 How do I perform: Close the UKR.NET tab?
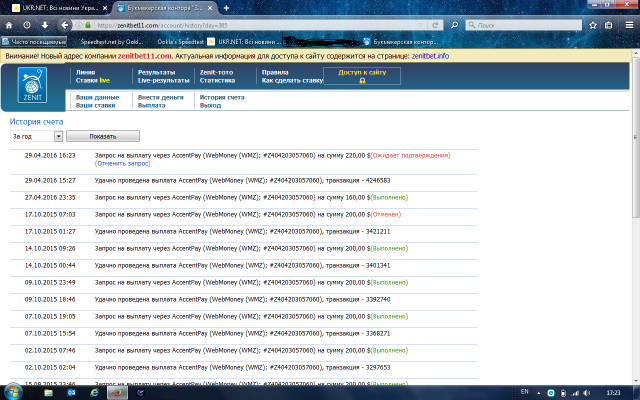(105, 8)
